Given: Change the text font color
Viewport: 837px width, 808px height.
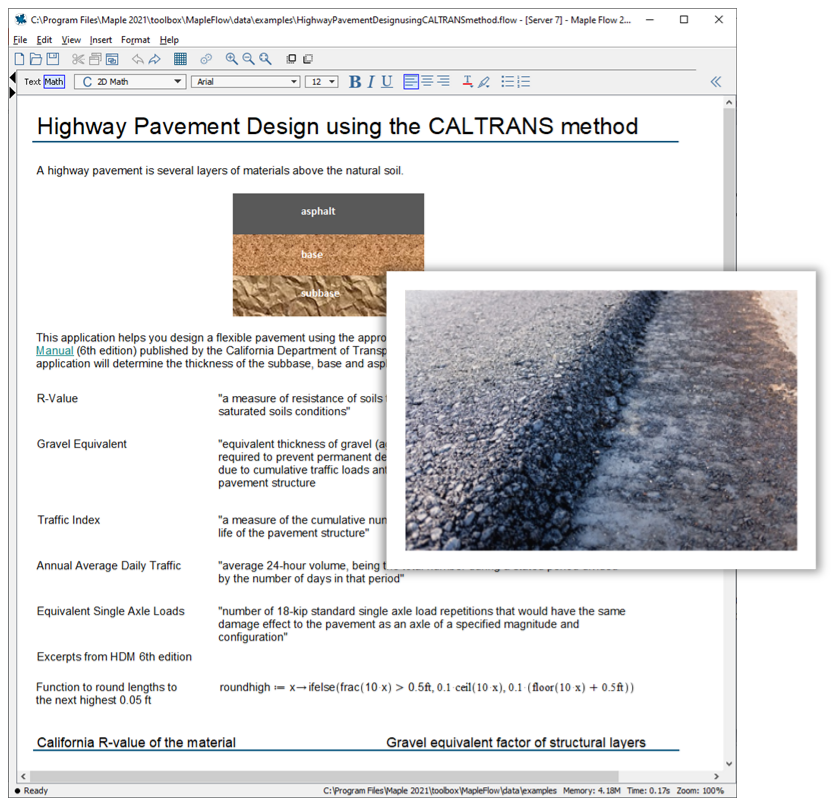Looking at the screenshot, I should coord(467,82).
